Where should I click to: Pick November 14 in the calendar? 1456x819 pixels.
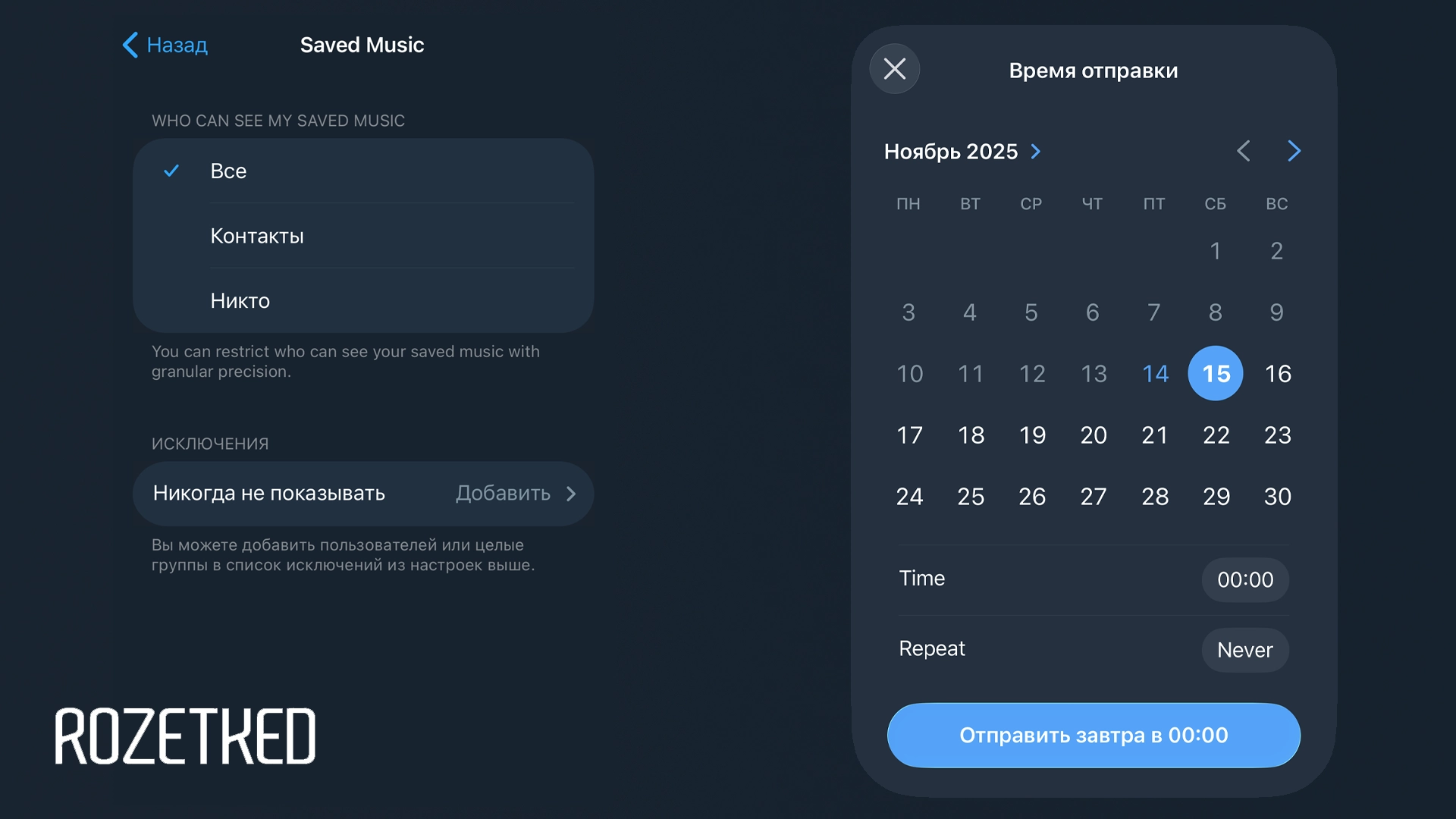(1155, 373)
